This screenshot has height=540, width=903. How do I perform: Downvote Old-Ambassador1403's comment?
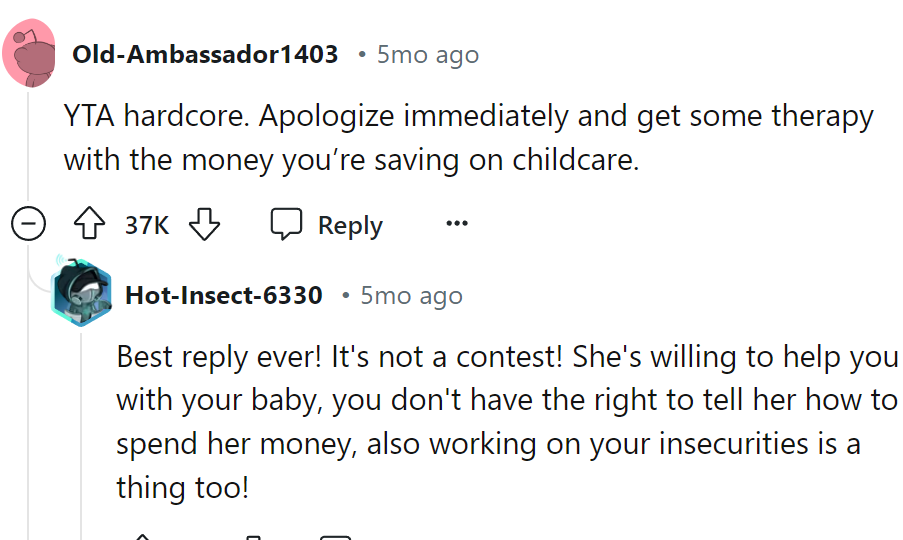204,225
